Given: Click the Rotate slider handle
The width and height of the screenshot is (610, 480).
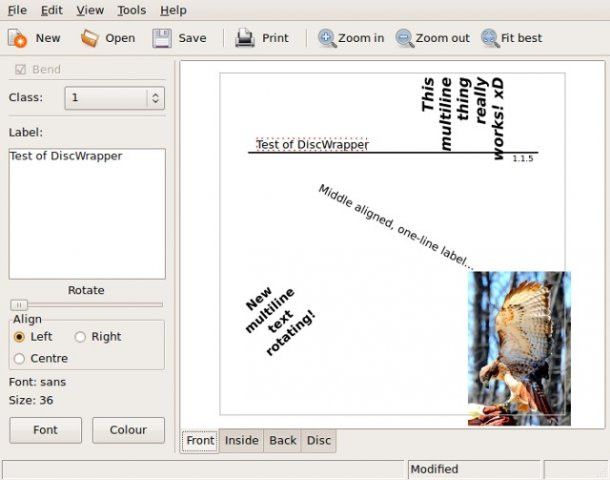Looking at the screenshot, I should [19, 305].
